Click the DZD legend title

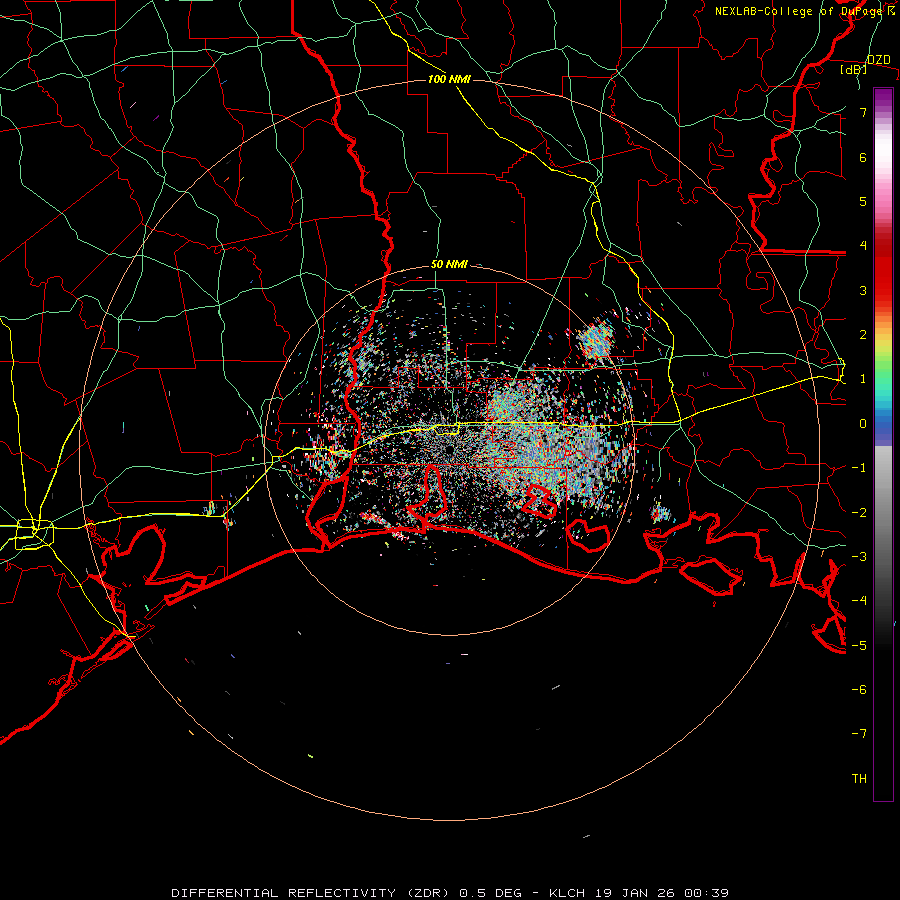click(x=878, y=60)
